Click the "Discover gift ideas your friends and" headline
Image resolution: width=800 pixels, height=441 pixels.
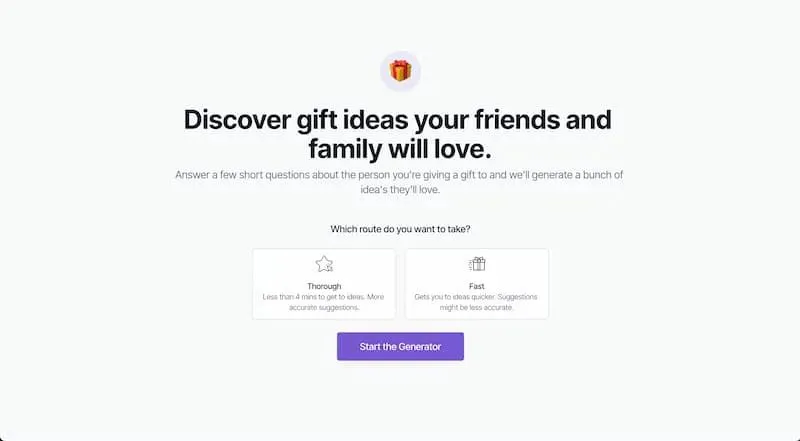pos(398,119)
